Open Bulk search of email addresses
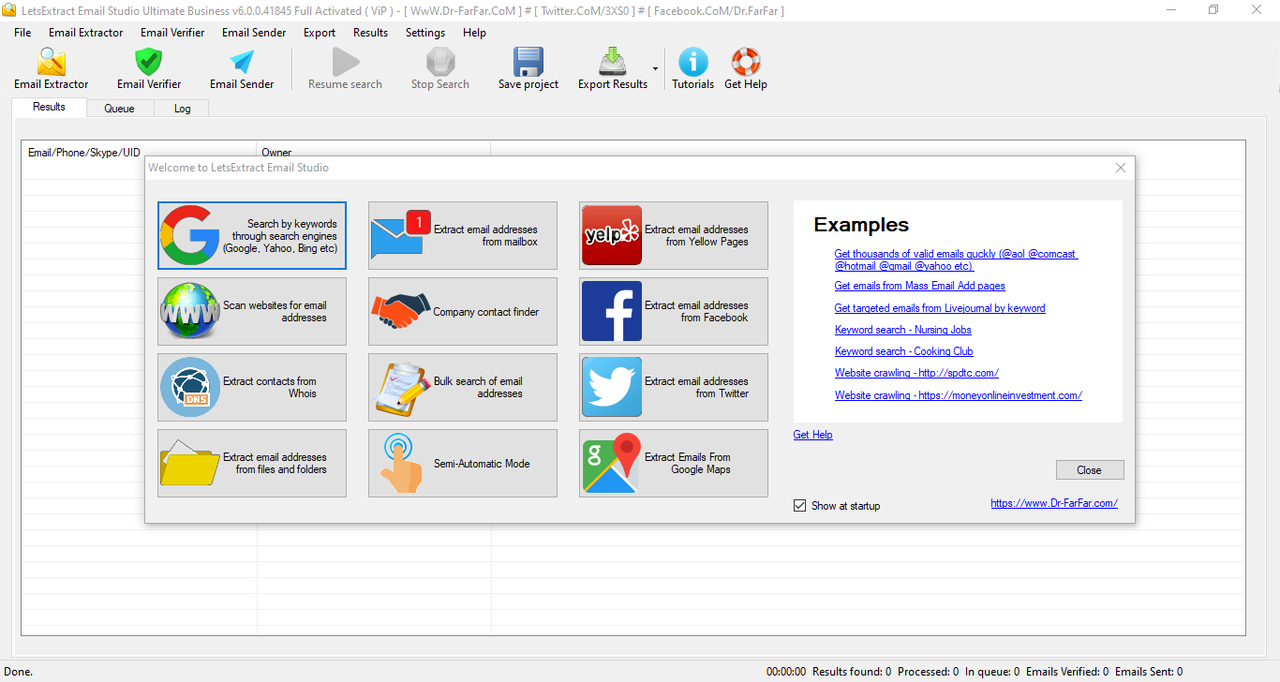 [x=463, y=388]
